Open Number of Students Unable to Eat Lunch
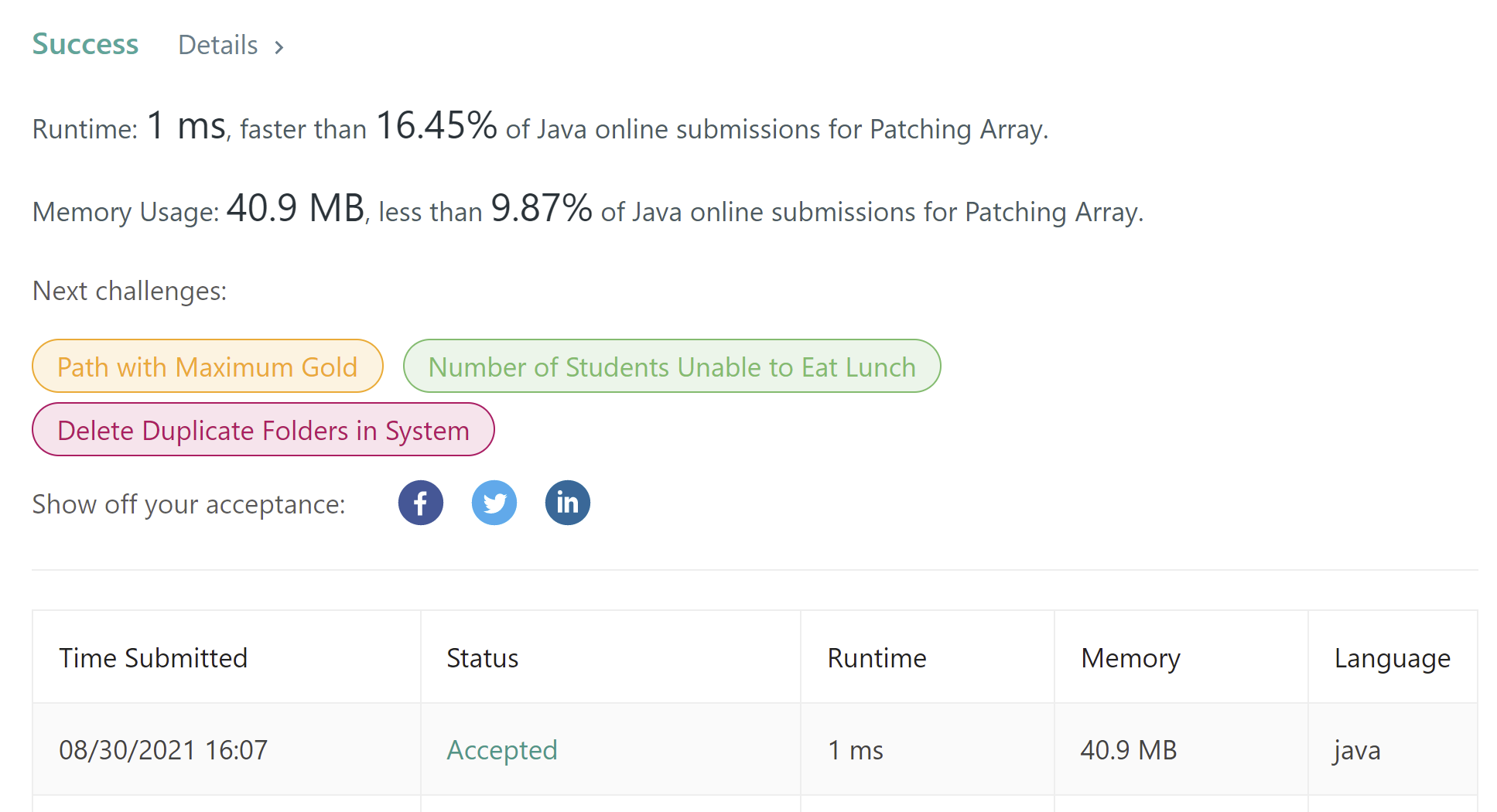Screen dimensions: 1497x812 click(x=672, y=366)
